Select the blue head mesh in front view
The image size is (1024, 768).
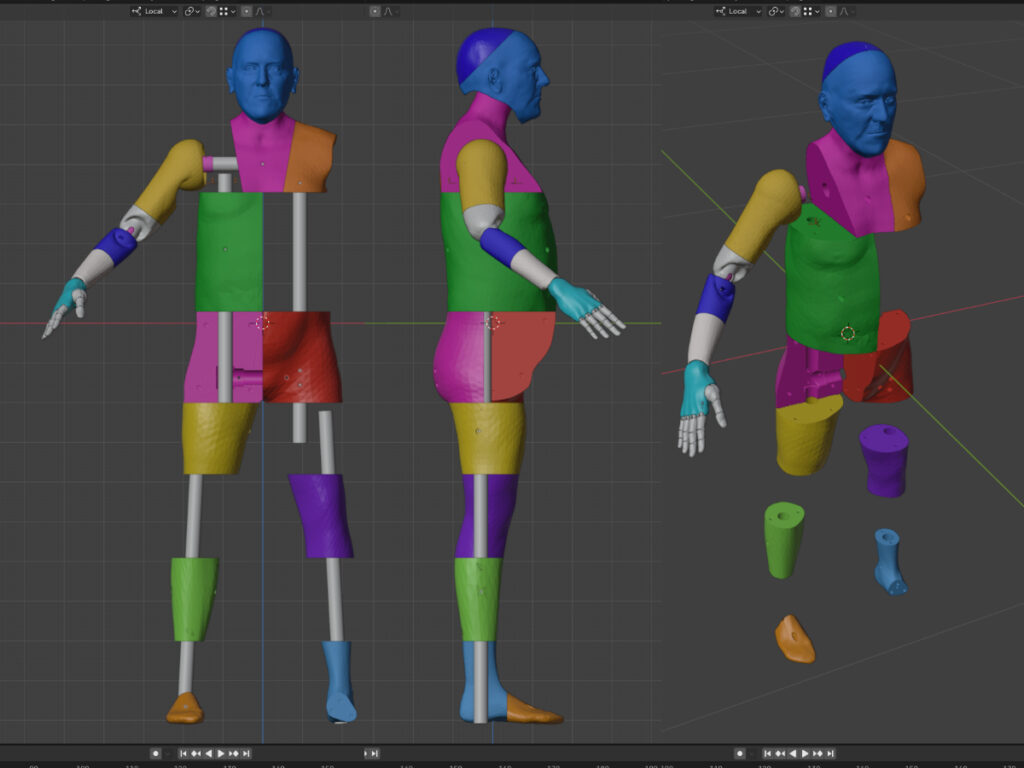(262, 75)
